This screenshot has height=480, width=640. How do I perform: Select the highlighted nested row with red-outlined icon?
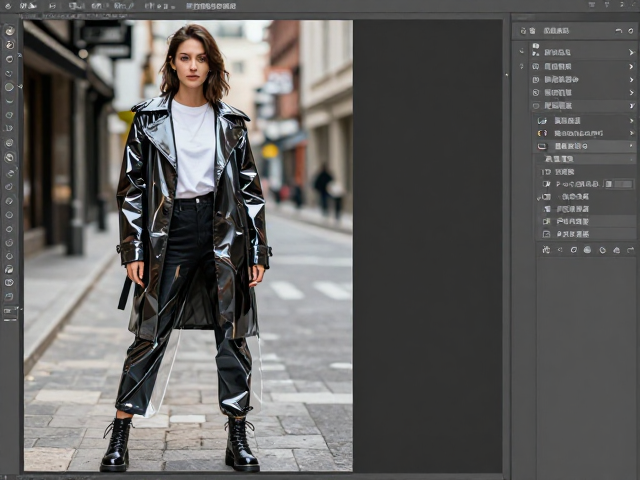tap(585, 146)
